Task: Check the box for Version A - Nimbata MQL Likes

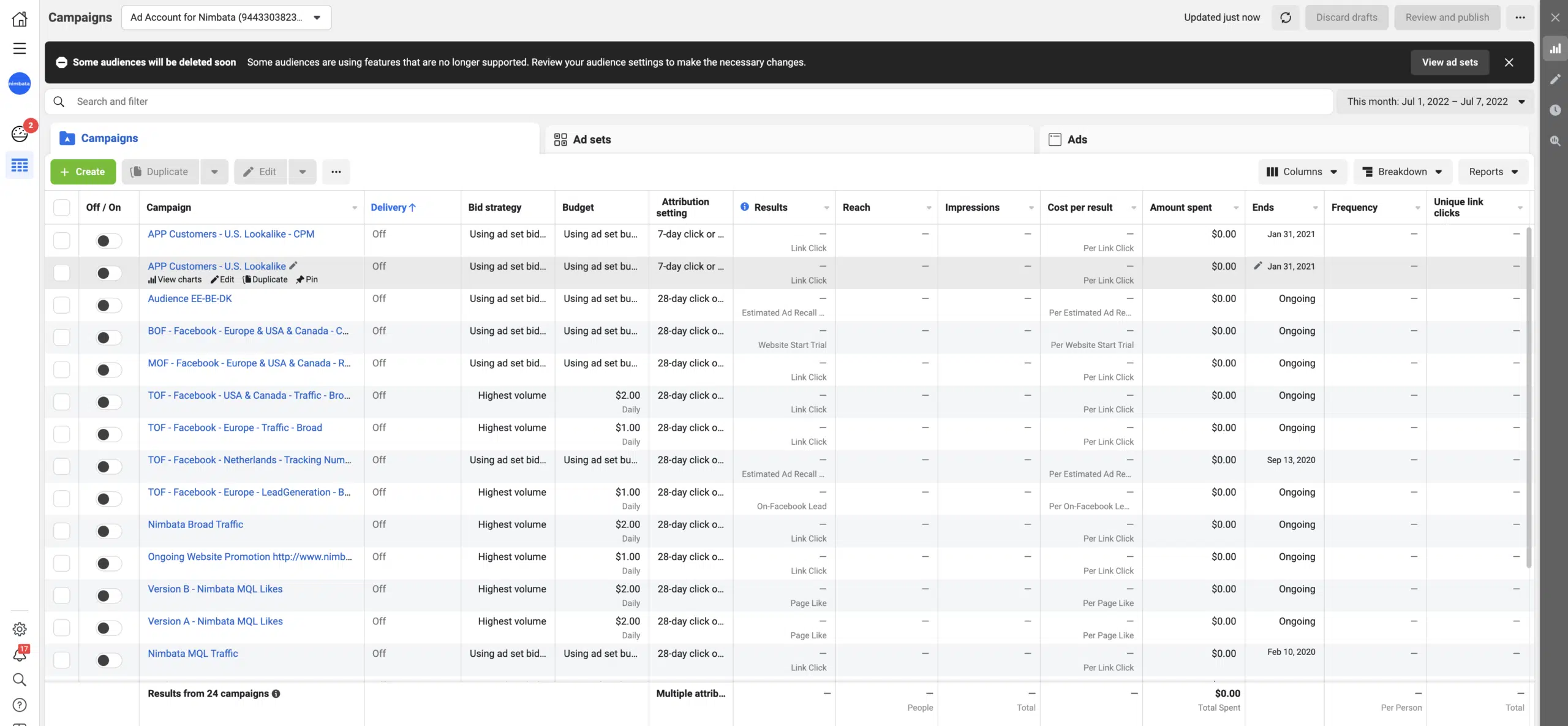Action: click(x=62, y=627)
